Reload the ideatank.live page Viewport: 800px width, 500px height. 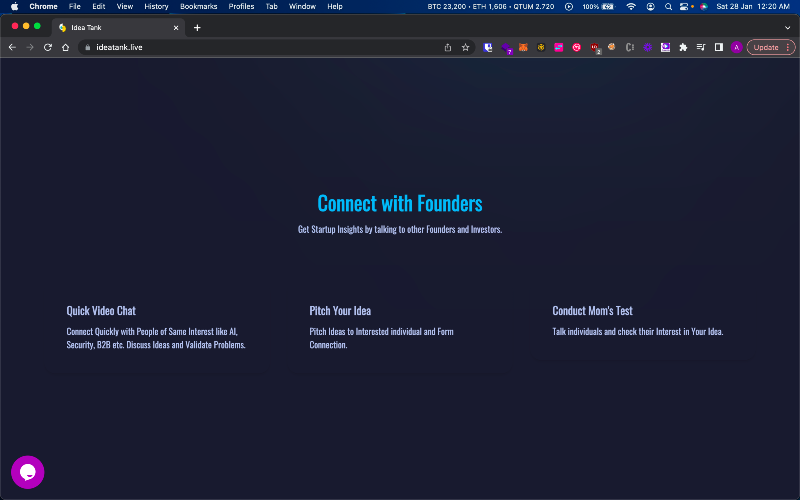tap(48, 47)
